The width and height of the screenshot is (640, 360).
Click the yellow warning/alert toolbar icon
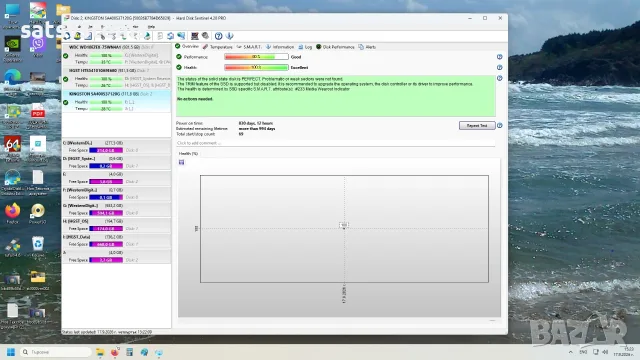coord(78,36)
